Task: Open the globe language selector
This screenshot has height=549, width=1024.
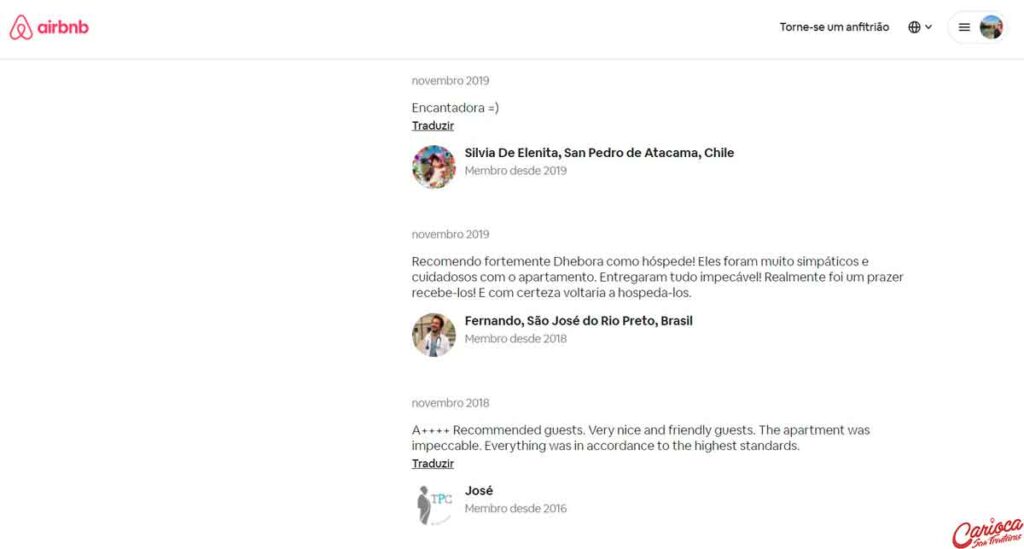Action: tap(914, 27)
